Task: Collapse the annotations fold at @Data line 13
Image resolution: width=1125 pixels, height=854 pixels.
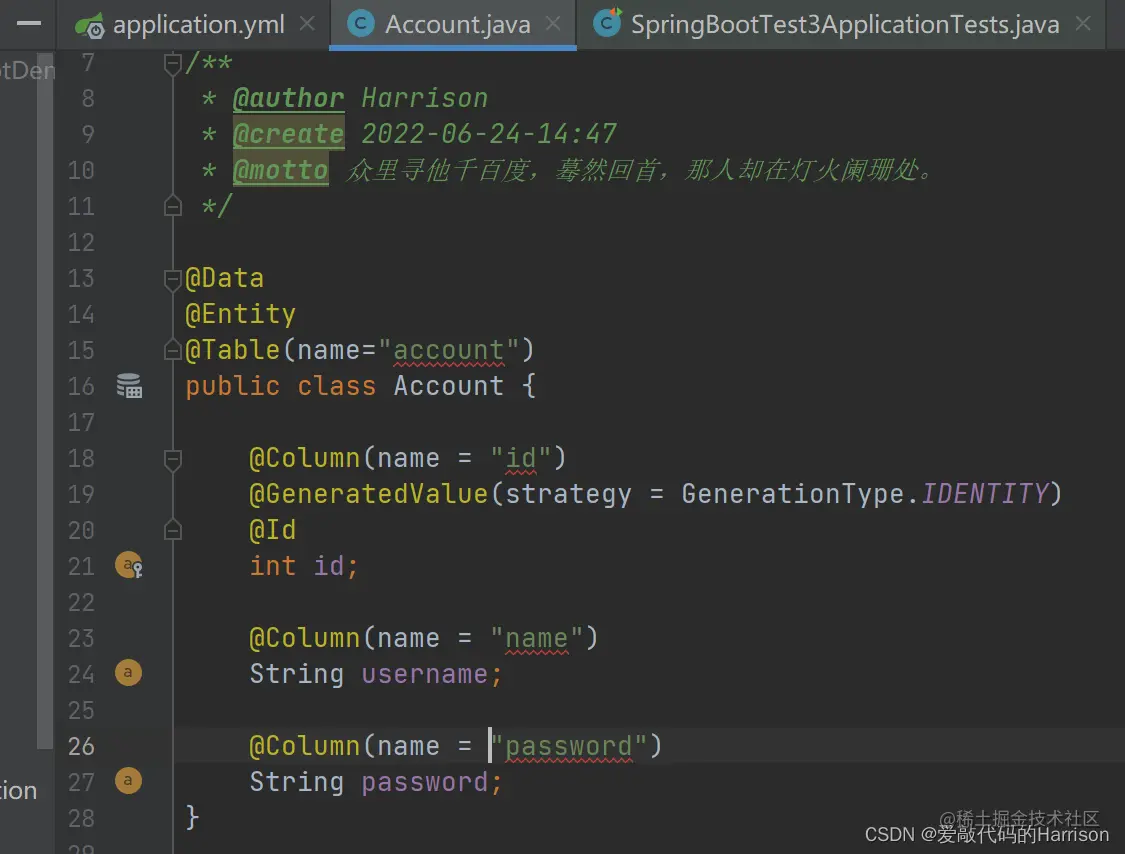Action: pyautogui.click(x=172, y=279)
